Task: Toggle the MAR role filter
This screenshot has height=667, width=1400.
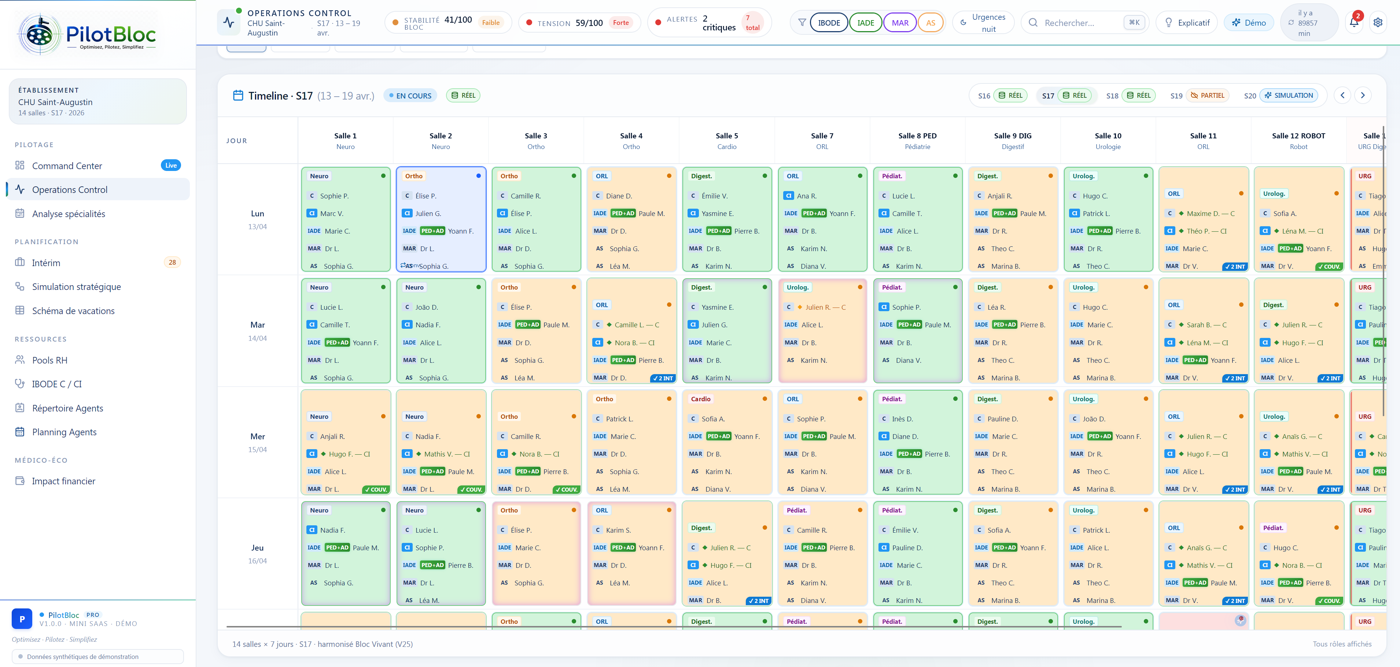Action: 900,22
